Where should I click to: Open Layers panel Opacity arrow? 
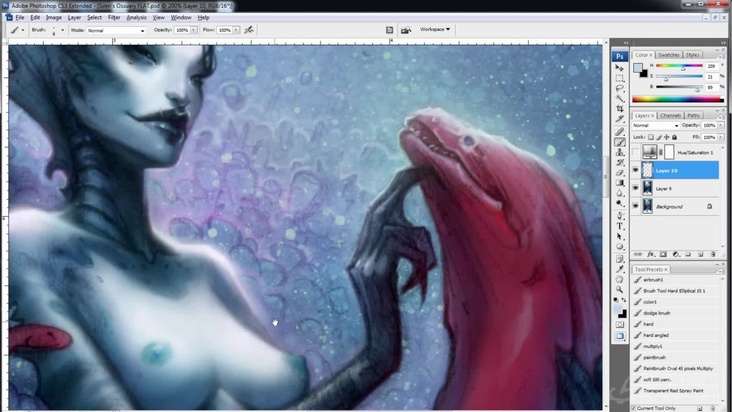click(x=719, y=126)
